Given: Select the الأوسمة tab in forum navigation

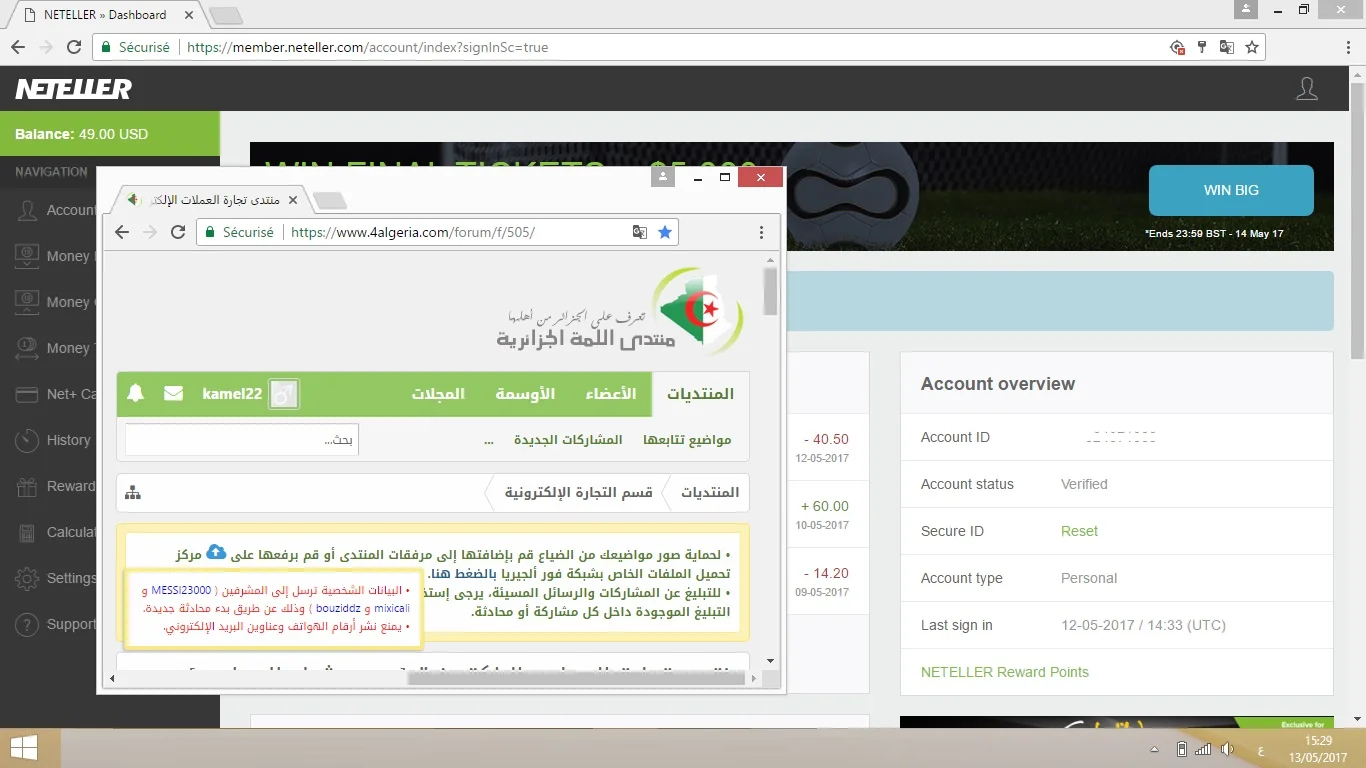Looking at the screenshot, I should (x=525, y=394).
